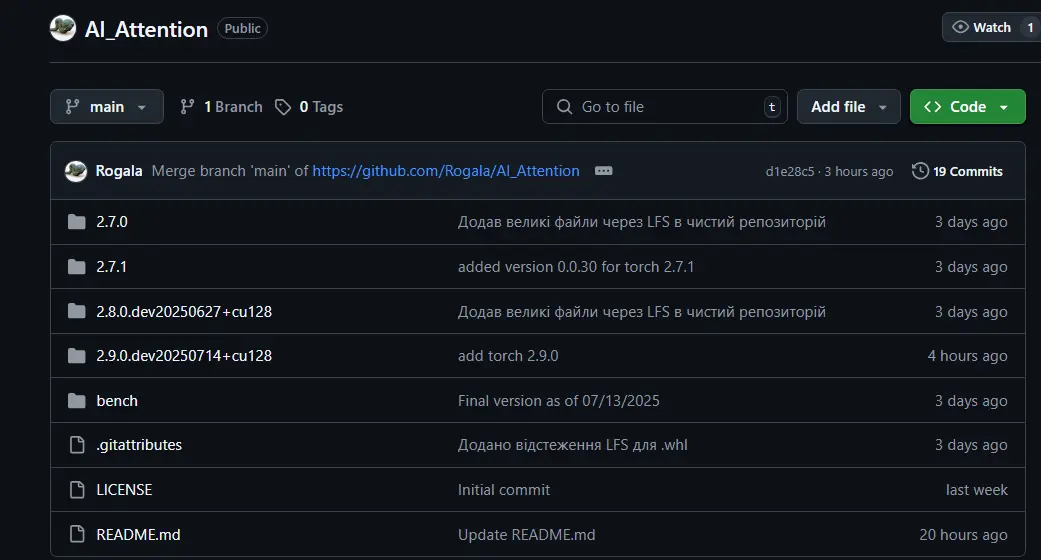1041x560 pixels.
Task: Click the Rogala author name
Action: pyautogui.click(x=119, y=171)
